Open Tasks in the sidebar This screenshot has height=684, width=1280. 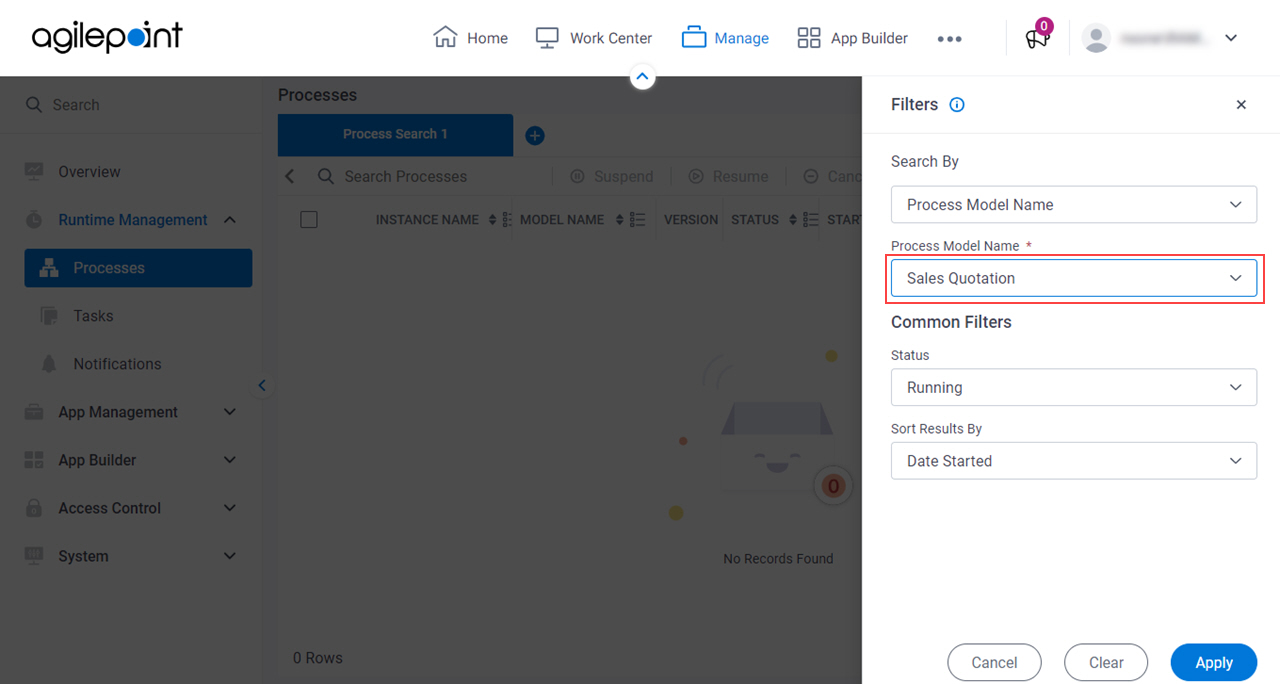pyautogui.click(x=93, y=316)
